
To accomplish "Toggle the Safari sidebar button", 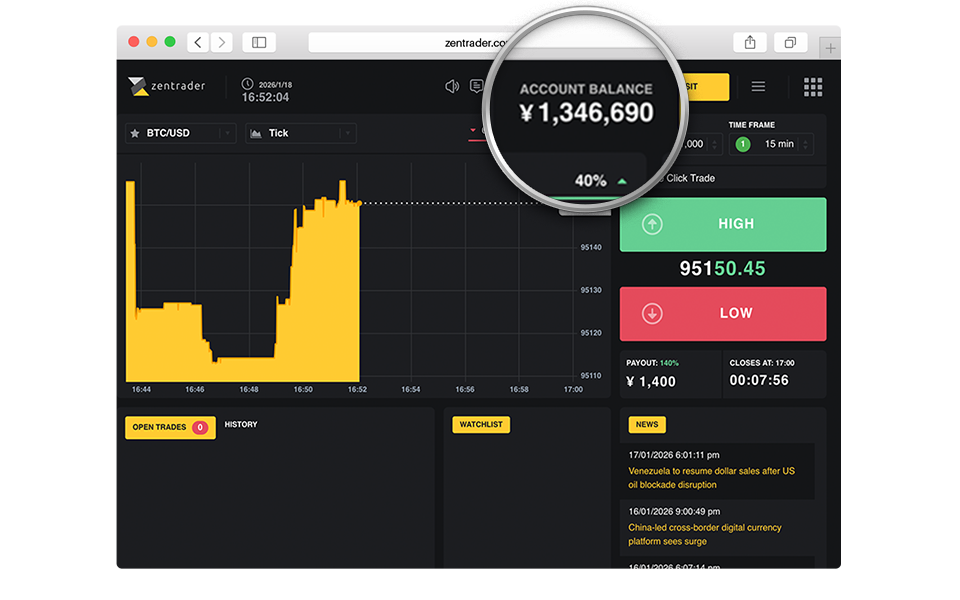I will [259, 42].
